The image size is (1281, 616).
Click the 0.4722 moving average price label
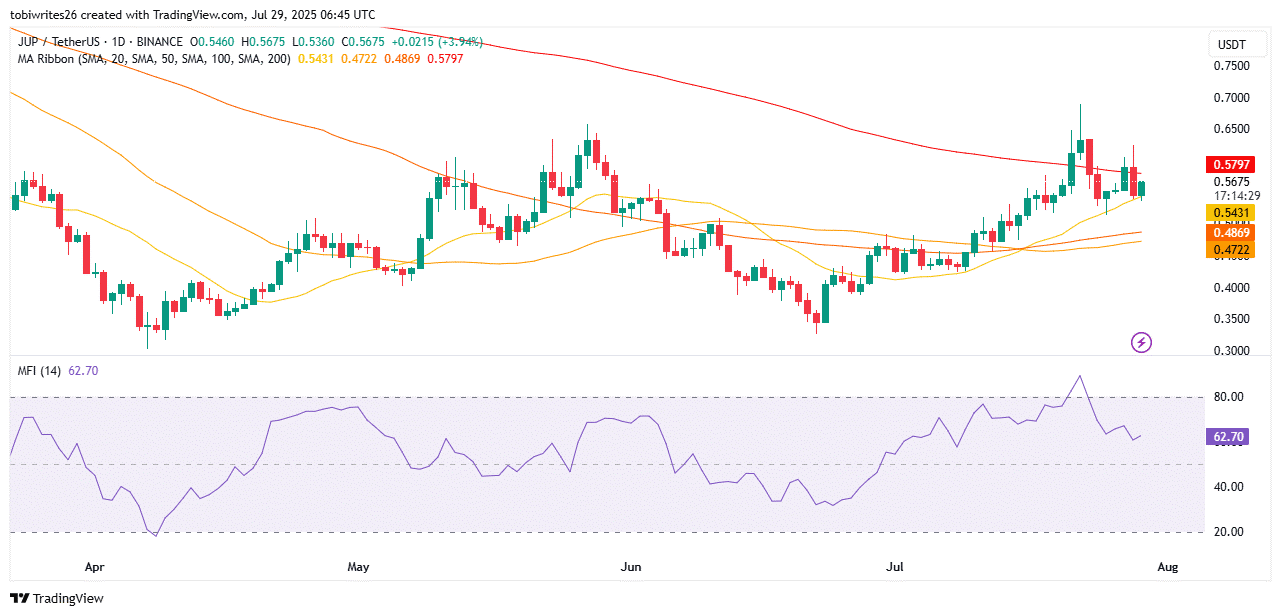(x=1231, y=249)
